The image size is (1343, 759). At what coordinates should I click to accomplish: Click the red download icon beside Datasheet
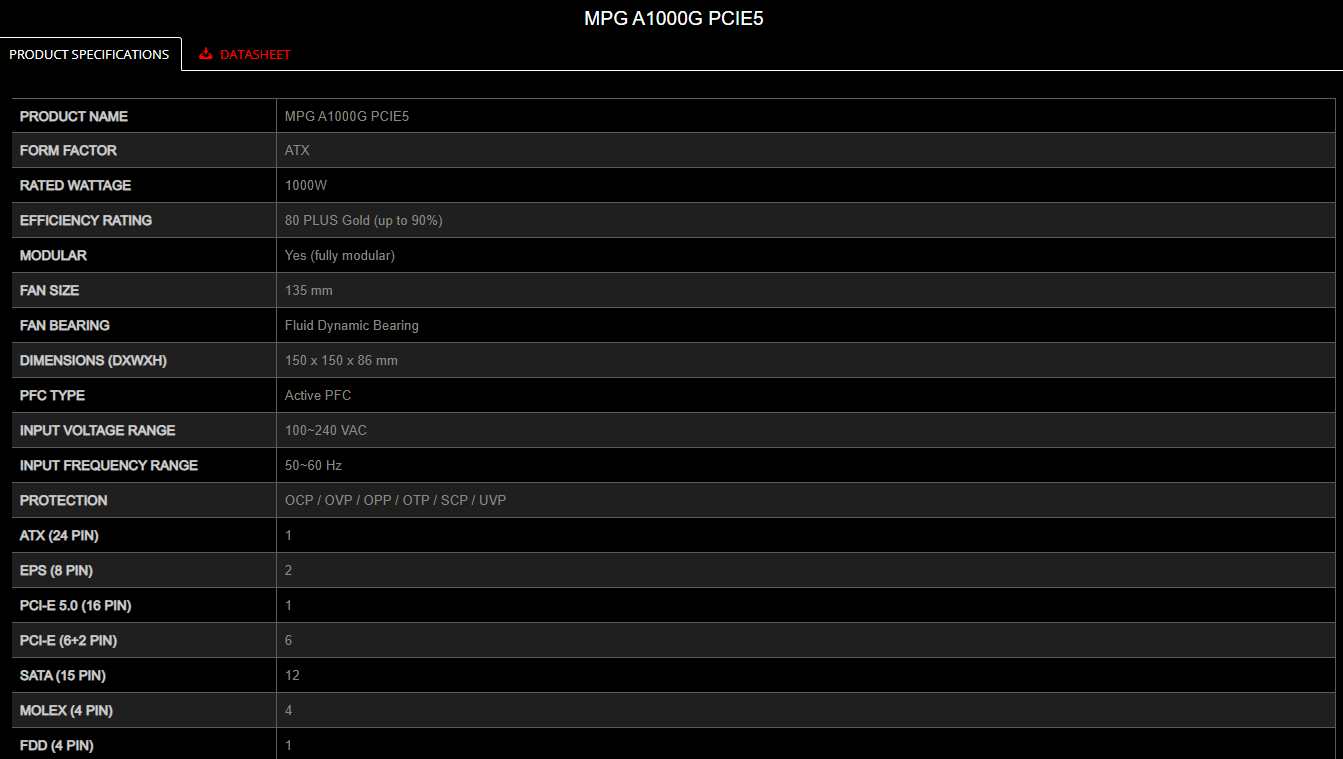click(x=206, y=54)
